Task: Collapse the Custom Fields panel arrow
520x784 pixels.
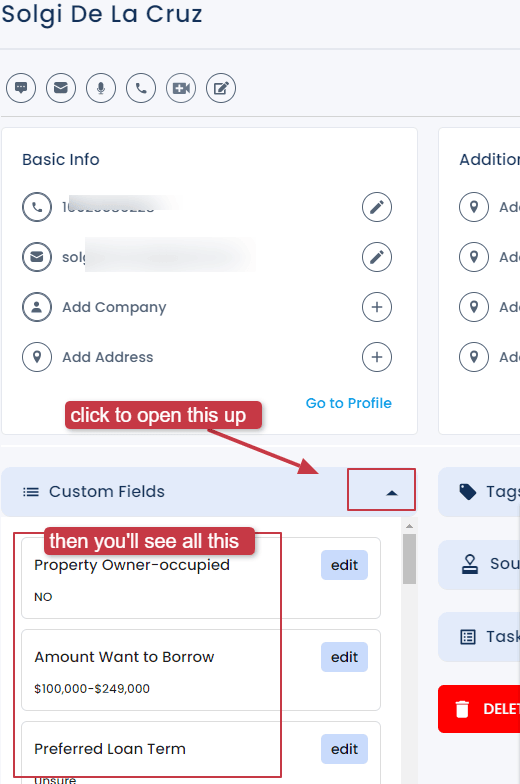Action: (392, 493)
